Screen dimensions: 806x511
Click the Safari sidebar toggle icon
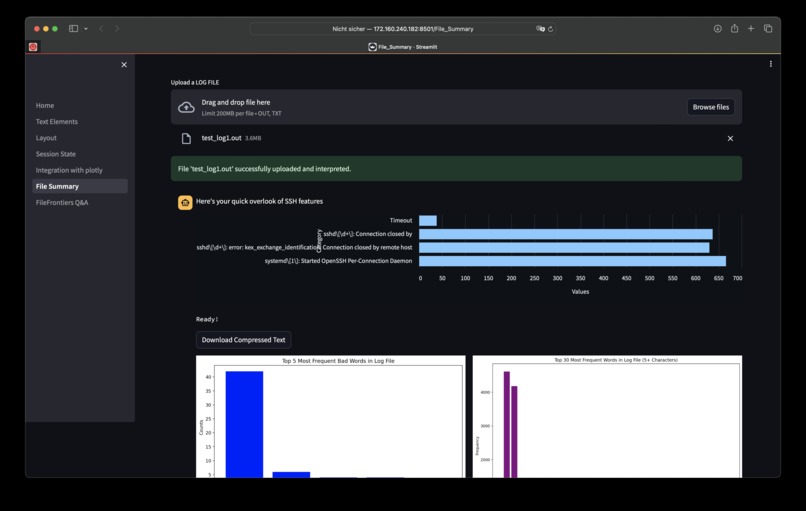point(74,29)
